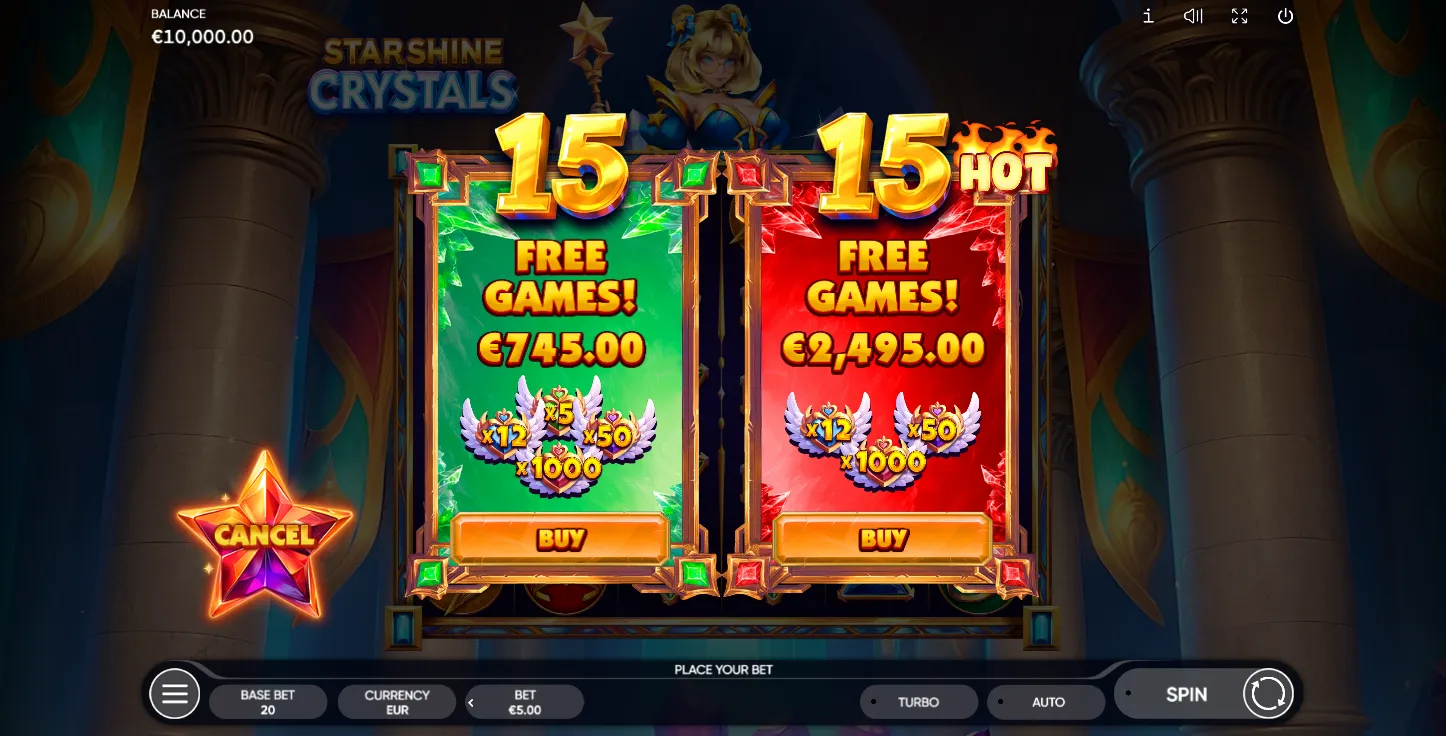Click the circular spin arrows icon

point(1268,693)
